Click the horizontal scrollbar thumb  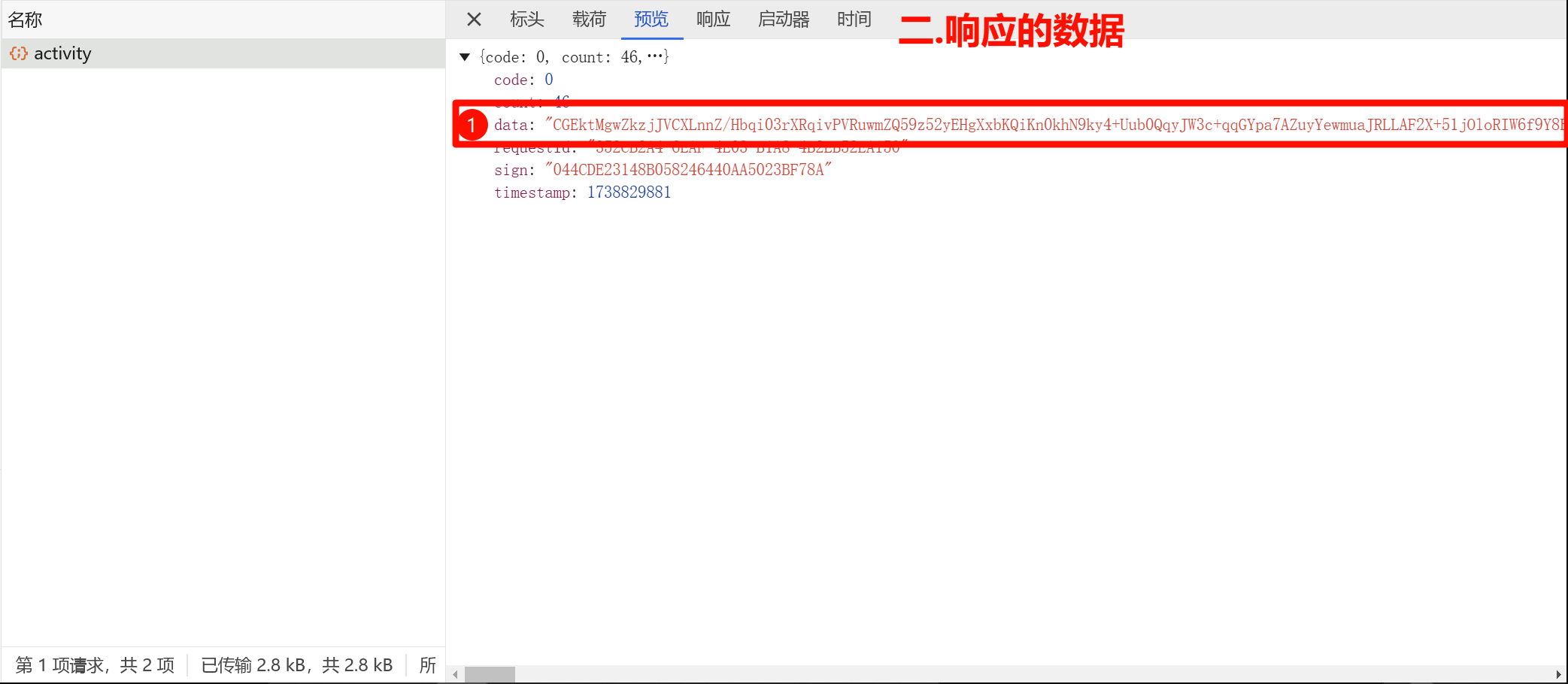(490, 674)
